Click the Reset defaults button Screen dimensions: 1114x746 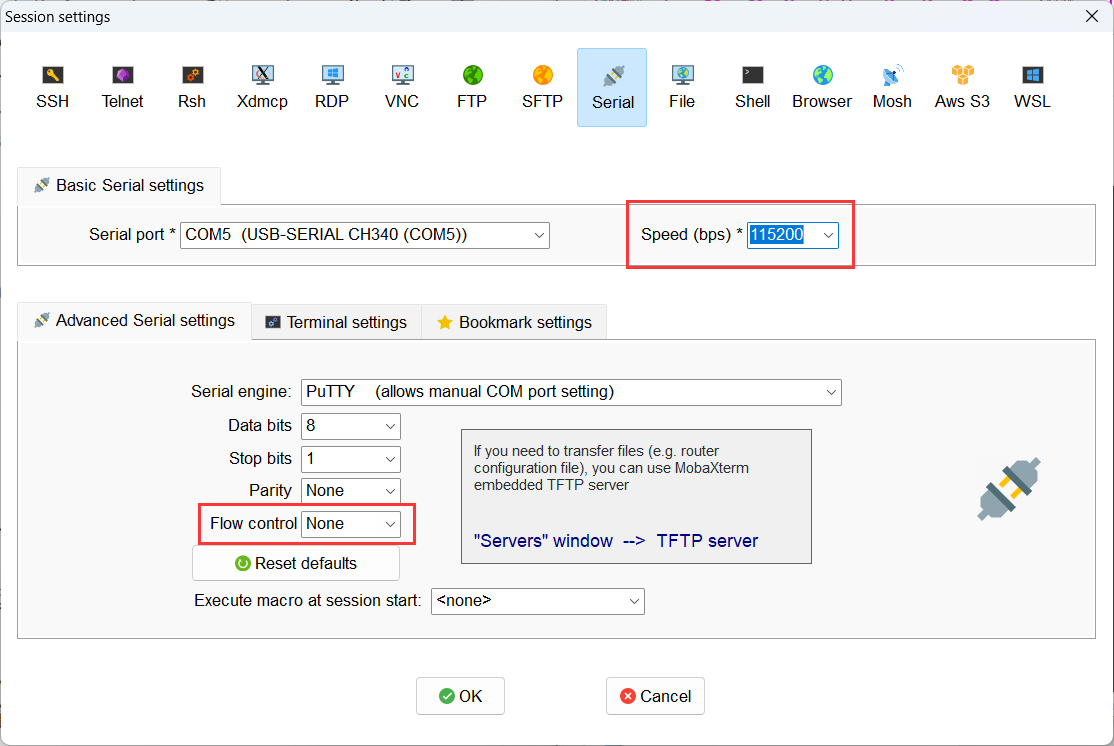pos(295,563)
